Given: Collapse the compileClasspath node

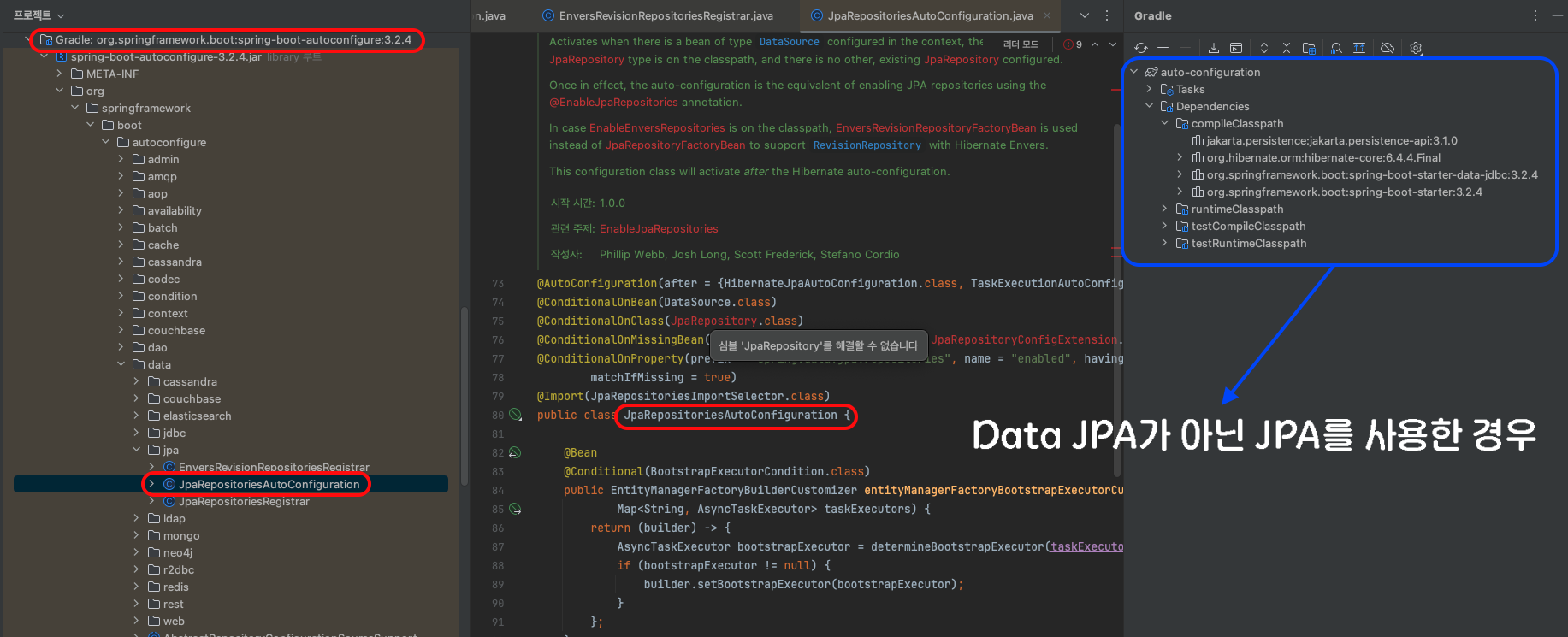Looking at the screenshot, I should tap(1164, 123).
